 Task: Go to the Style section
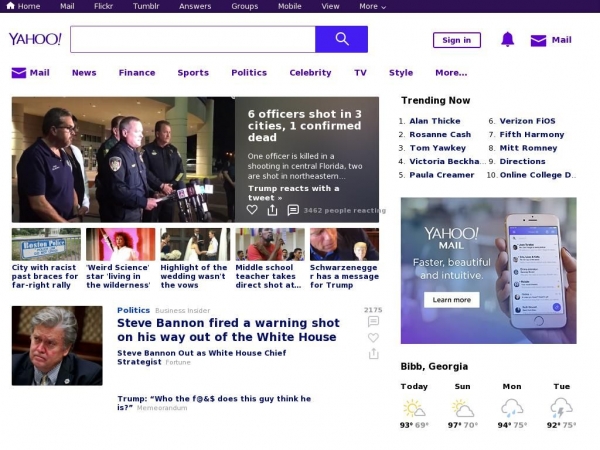(401, 73)
